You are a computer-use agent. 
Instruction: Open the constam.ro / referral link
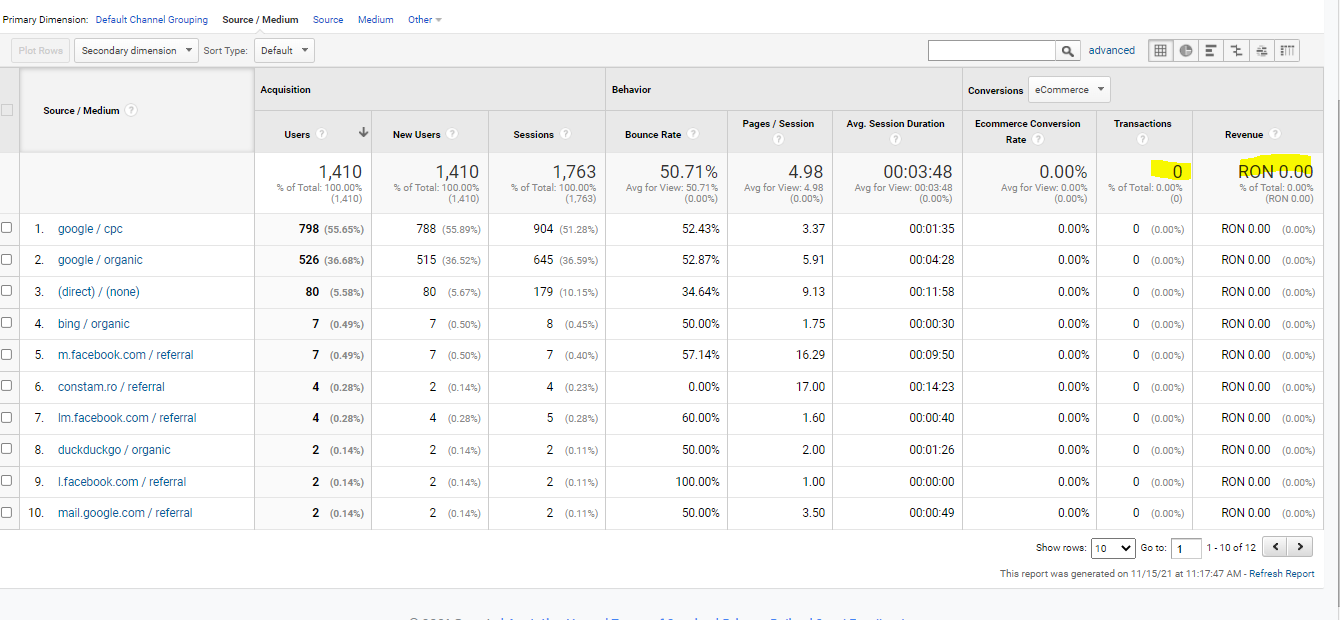[111, 387]
